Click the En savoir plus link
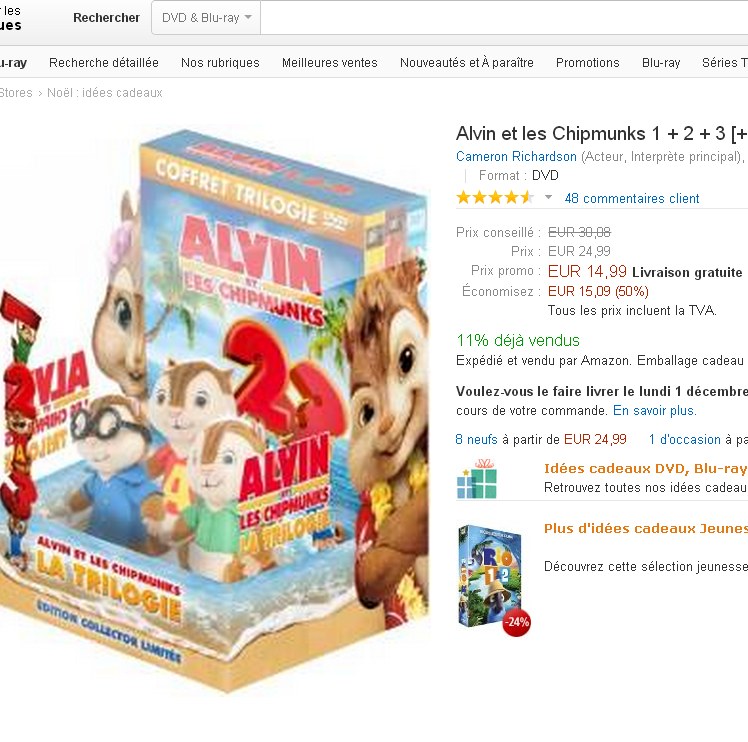Screen dimensions: 748x742 point(654,410)
